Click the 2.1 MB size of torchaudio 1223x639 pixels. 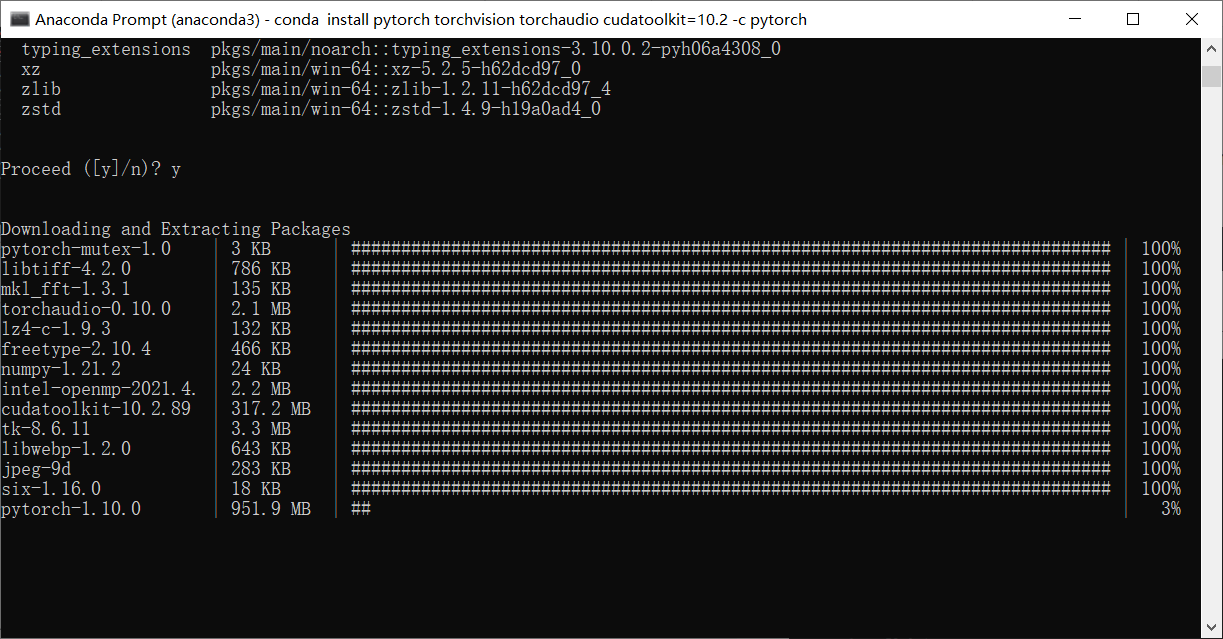[261, 309]
